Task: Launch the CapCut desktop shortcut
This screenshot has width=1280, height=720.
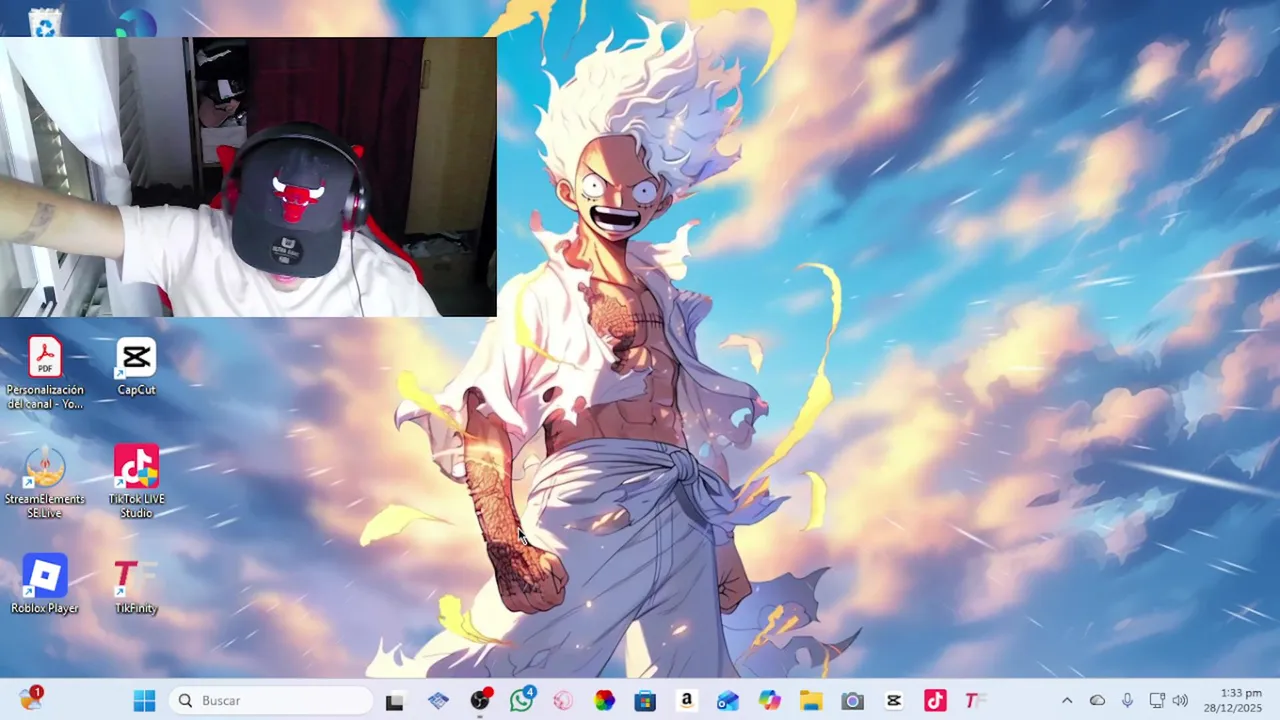Action: click(136, 368)
